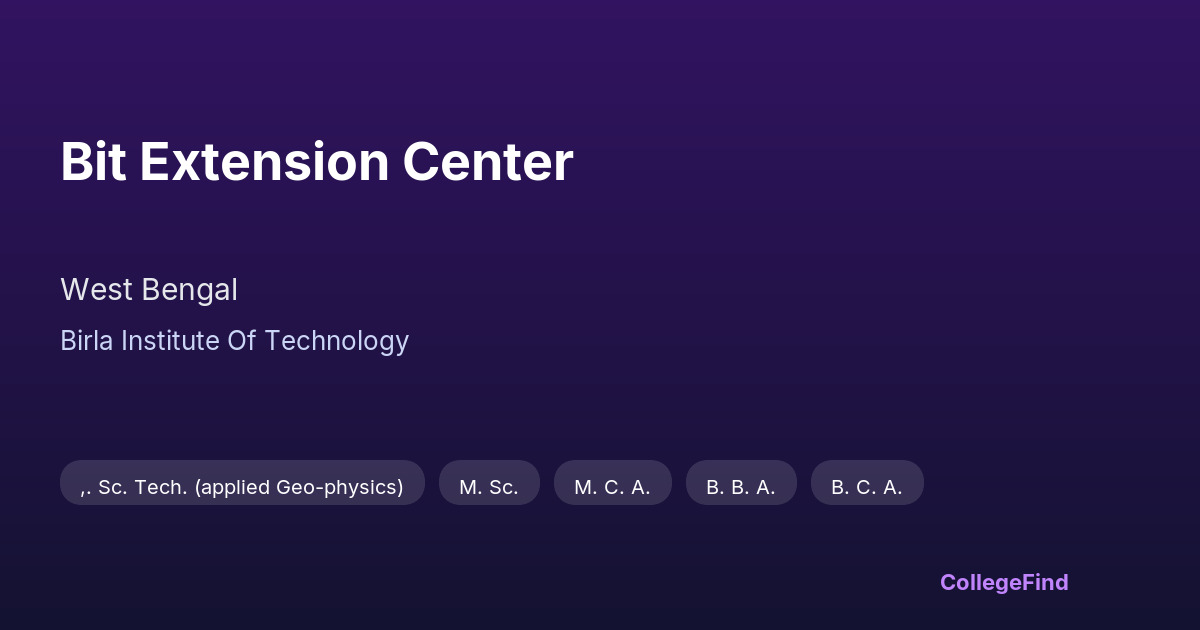The image size is (1200, 630).
Task: Click "Tech." in the Geo-physics chip
Action: [161, 487]
